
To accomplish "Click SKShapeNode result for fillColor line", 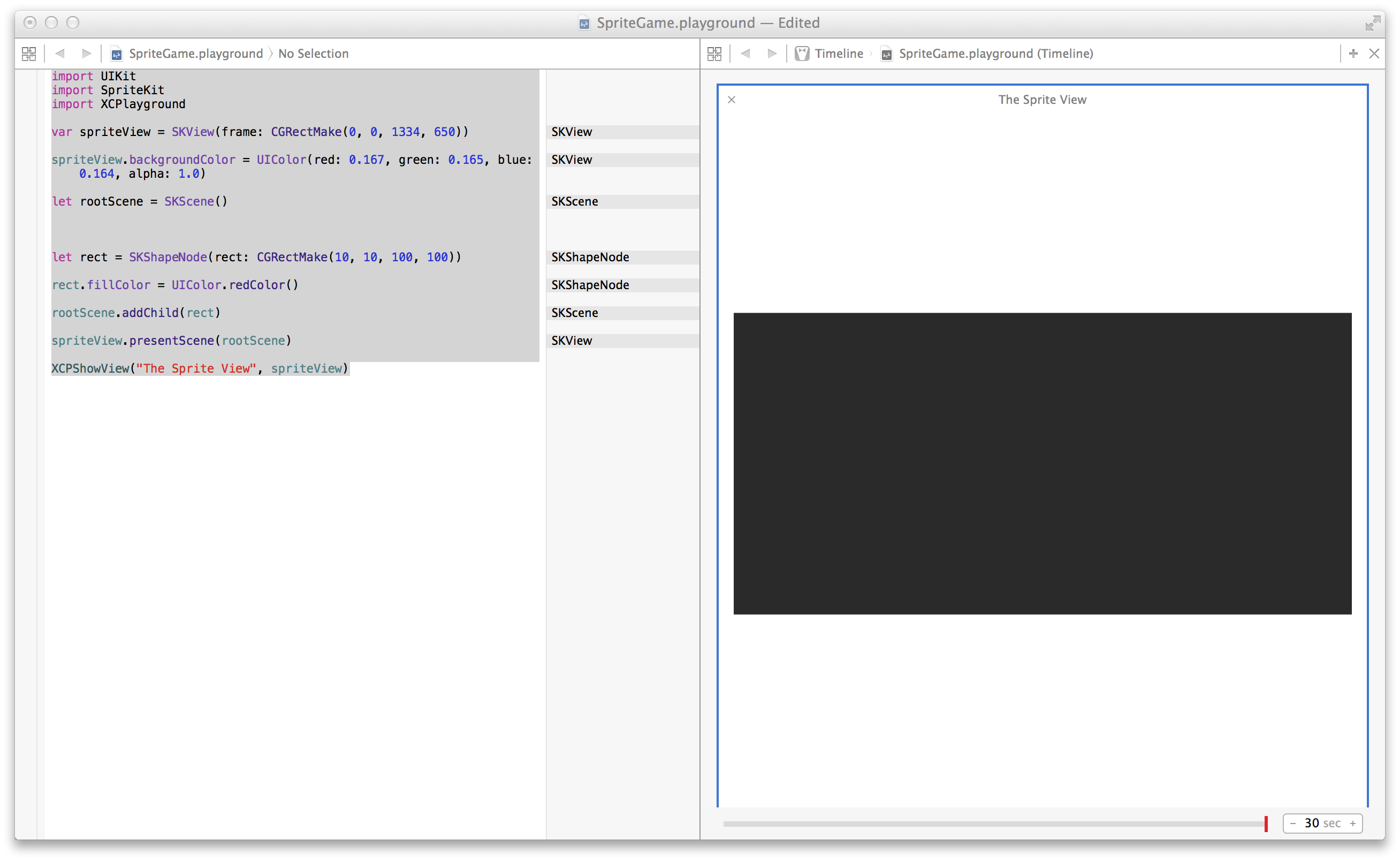I will 590,285.
